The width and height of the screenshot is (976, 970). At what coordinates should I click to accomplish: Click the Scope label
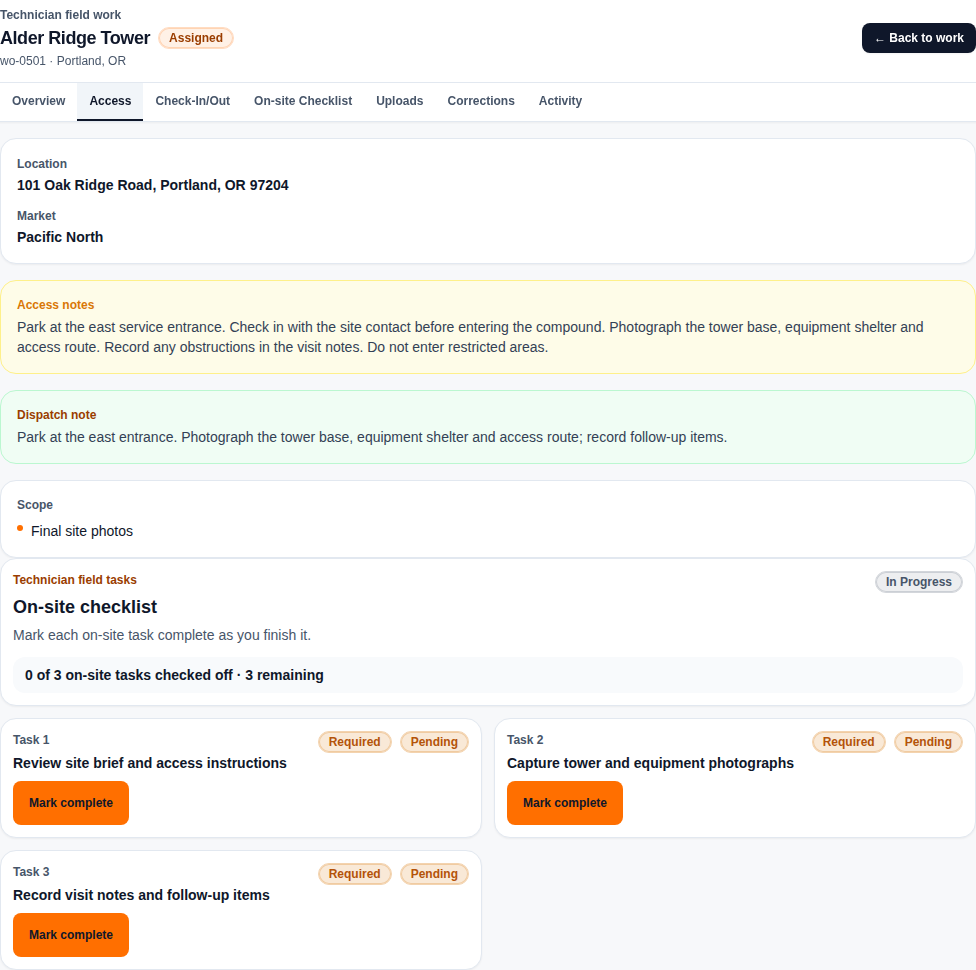35,505
